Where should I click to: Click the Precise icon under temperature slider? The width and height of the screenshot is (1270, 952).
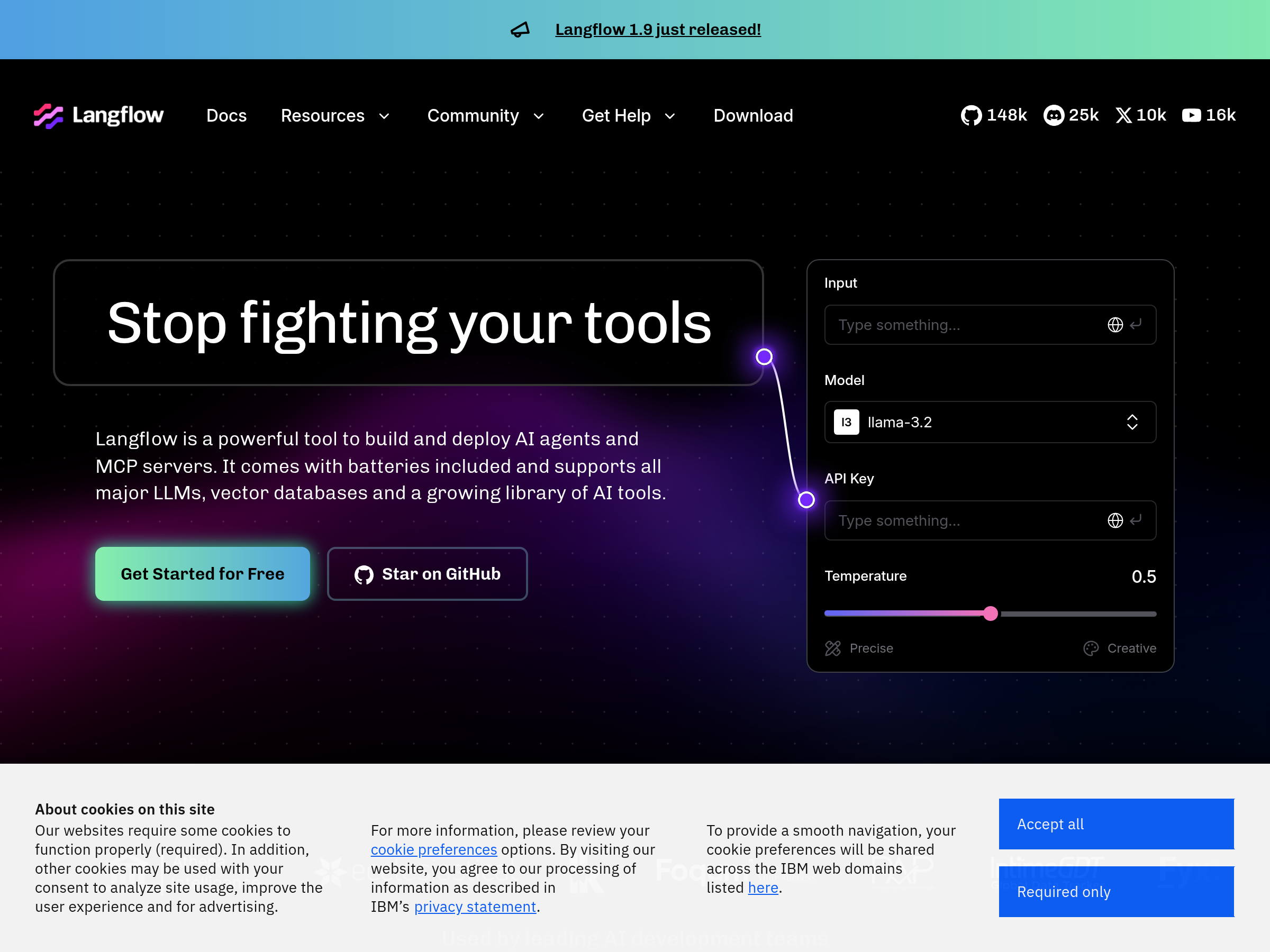[833, 648]
